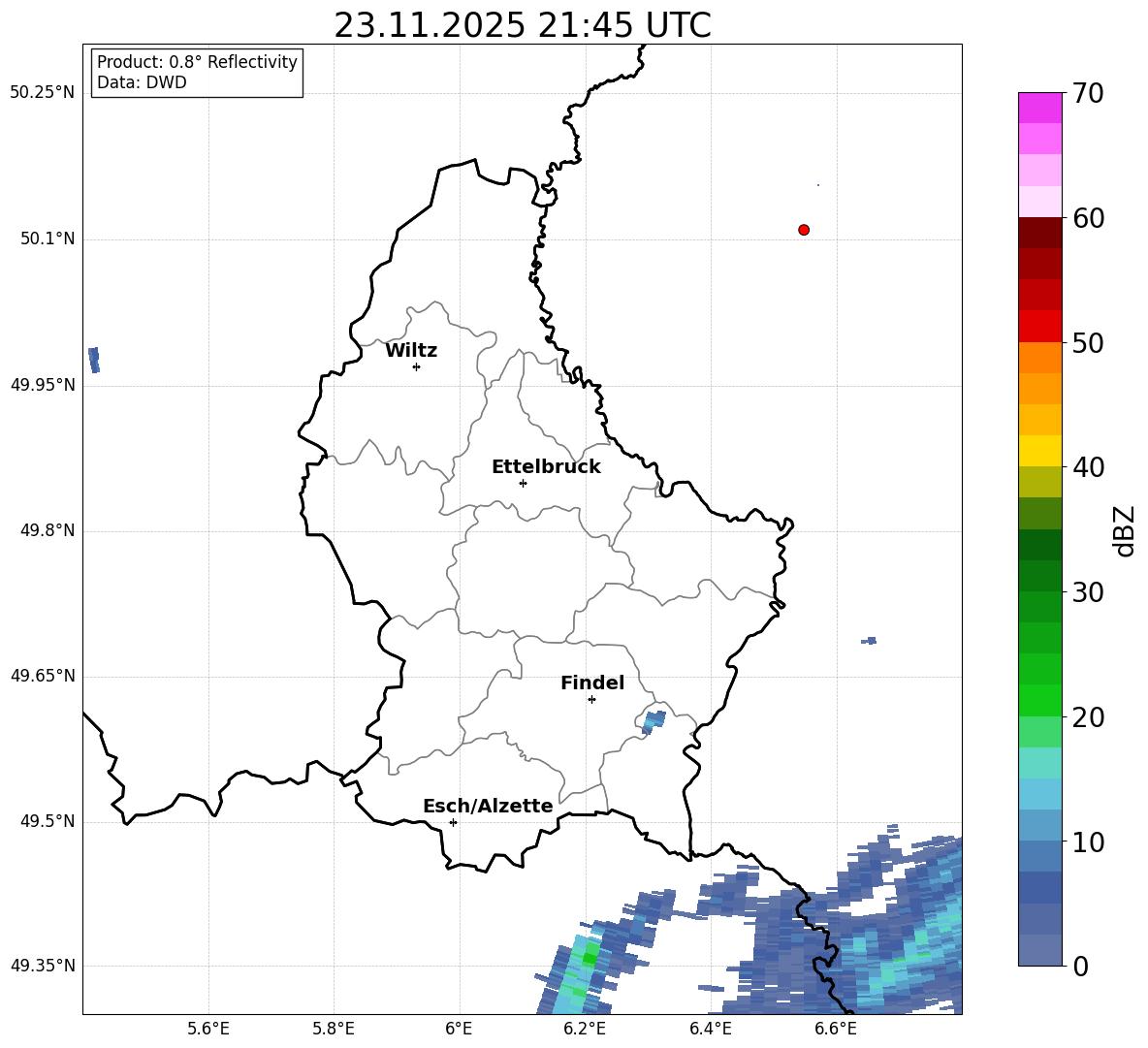Click the Wiltz station cross marker
This screenshot has height=1048, width=1148.
click(x=417, y=366)
